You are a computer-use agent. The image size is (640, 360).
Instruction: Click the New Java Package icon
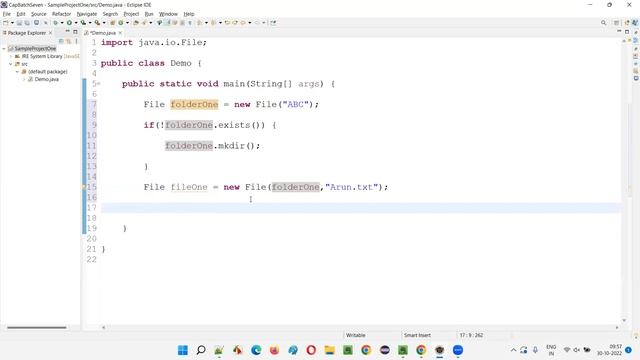[112, 23]
